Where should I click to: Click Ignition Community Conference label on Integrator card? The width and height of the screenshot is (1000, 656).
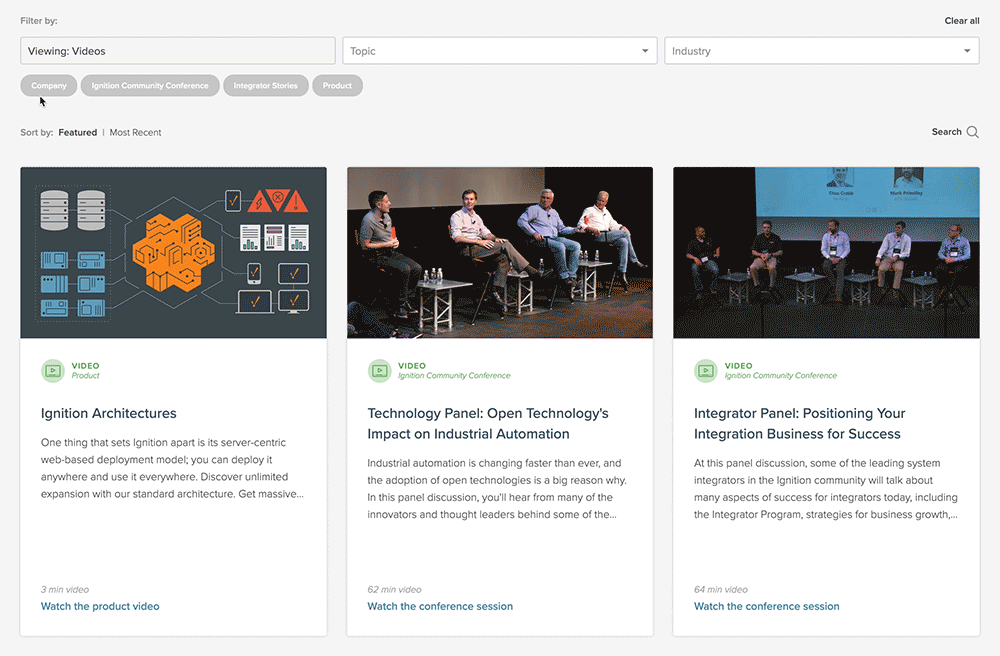781,375
